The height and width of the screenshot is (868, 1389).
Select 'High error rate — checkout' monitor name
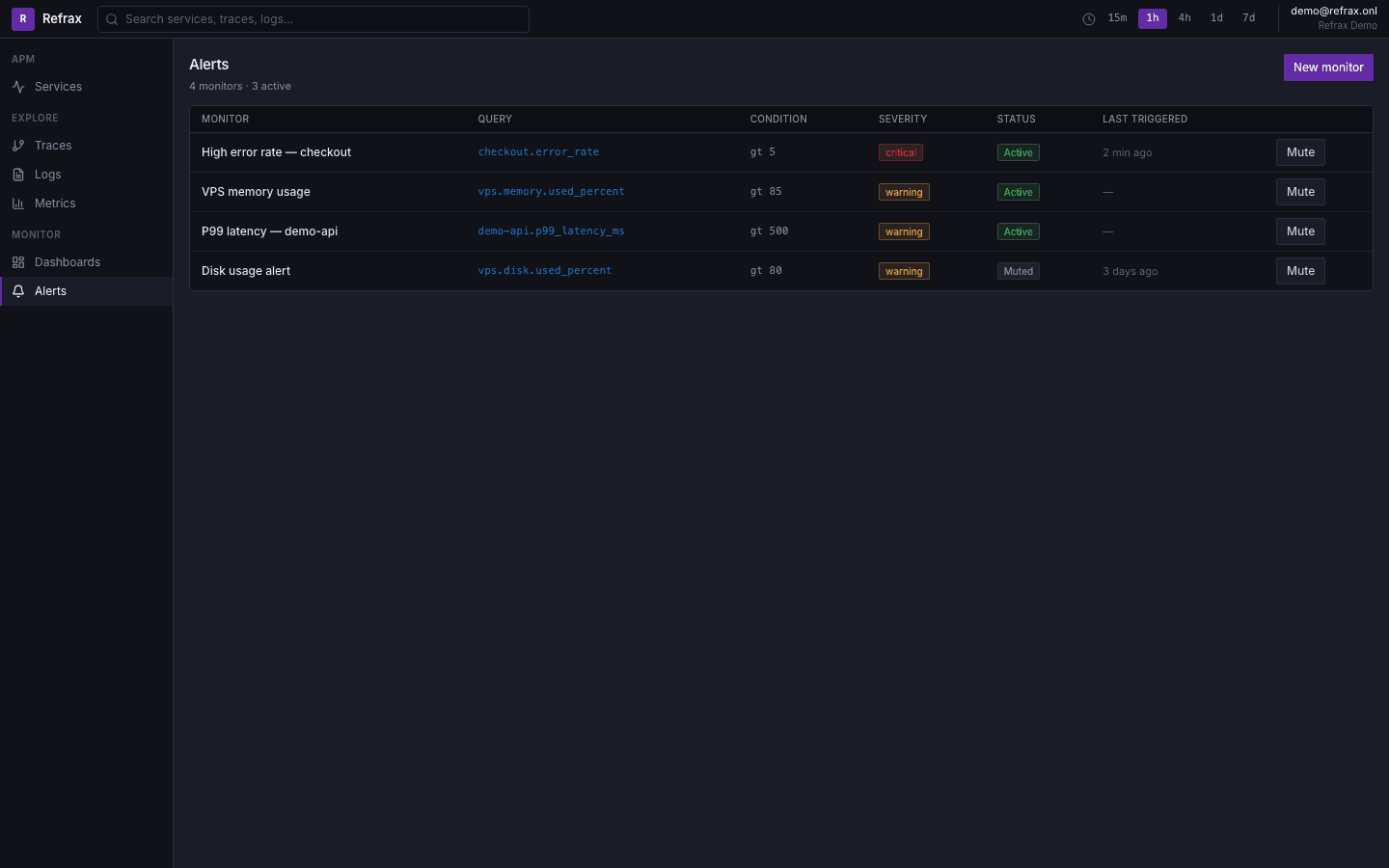pyautogui.click(x=276, y=152)
